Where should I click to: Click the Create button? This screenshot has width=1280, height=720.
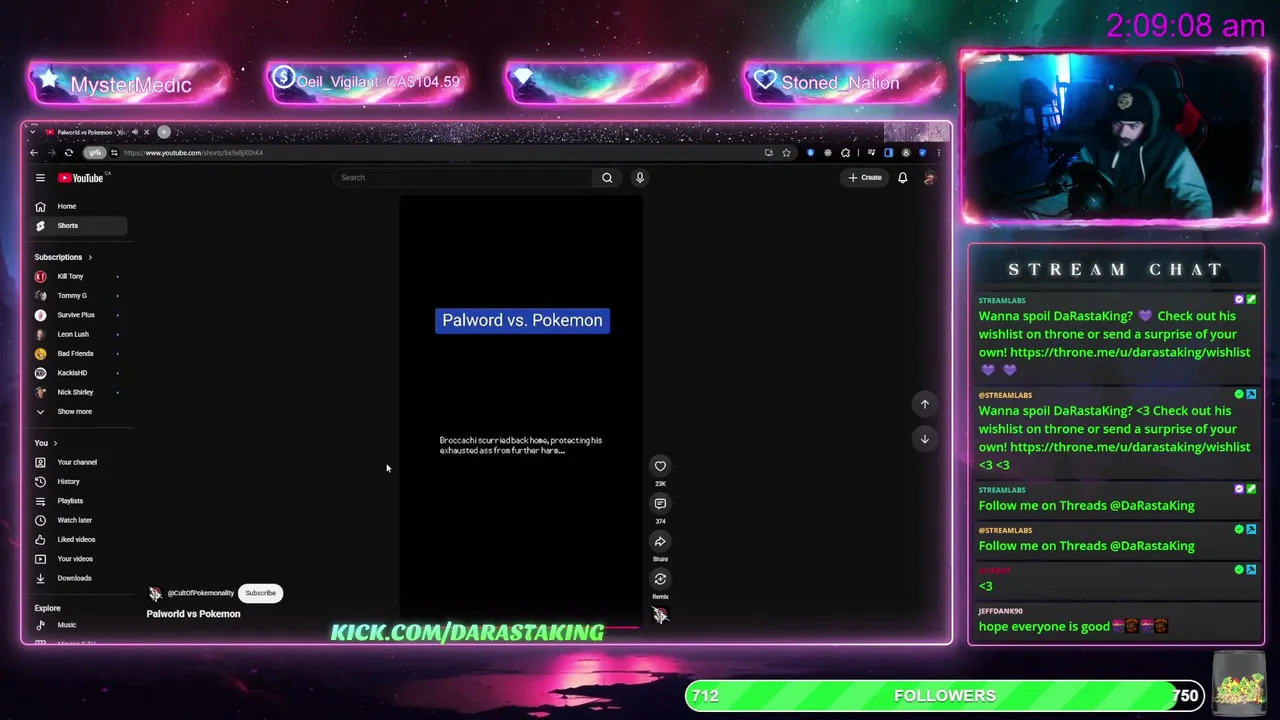coord(865,178)
